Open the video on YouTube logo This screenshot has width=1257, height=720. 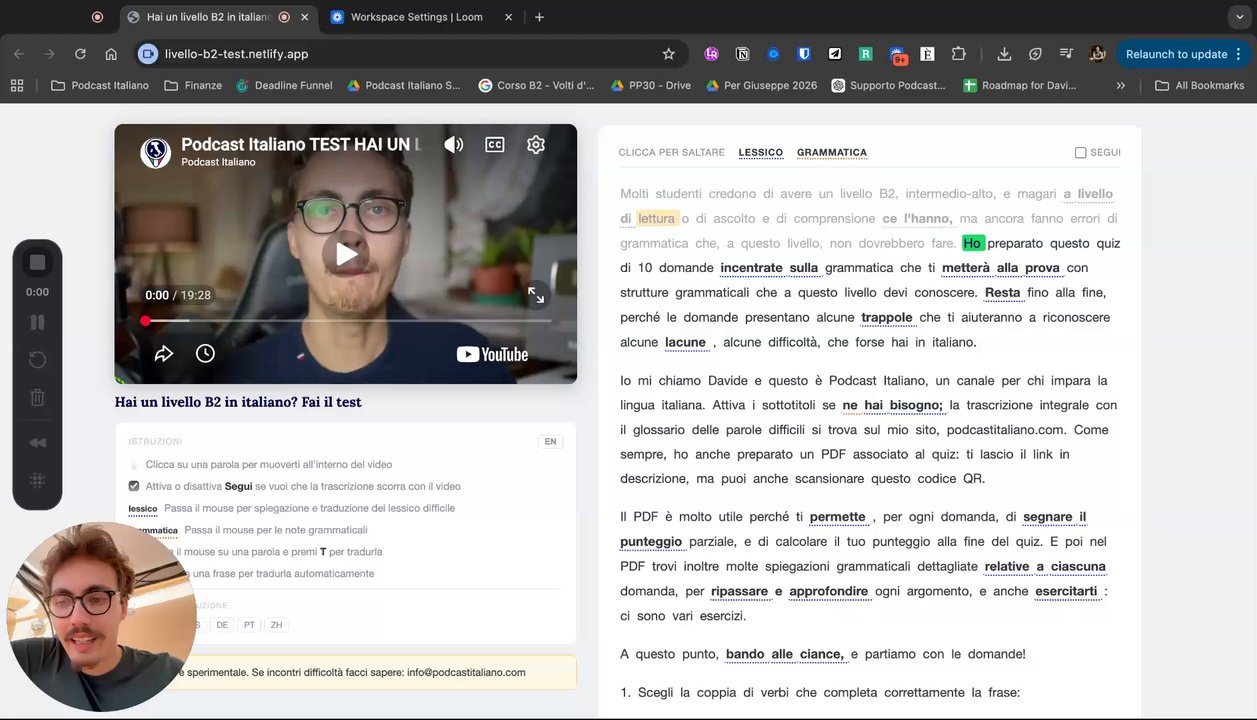492,354
